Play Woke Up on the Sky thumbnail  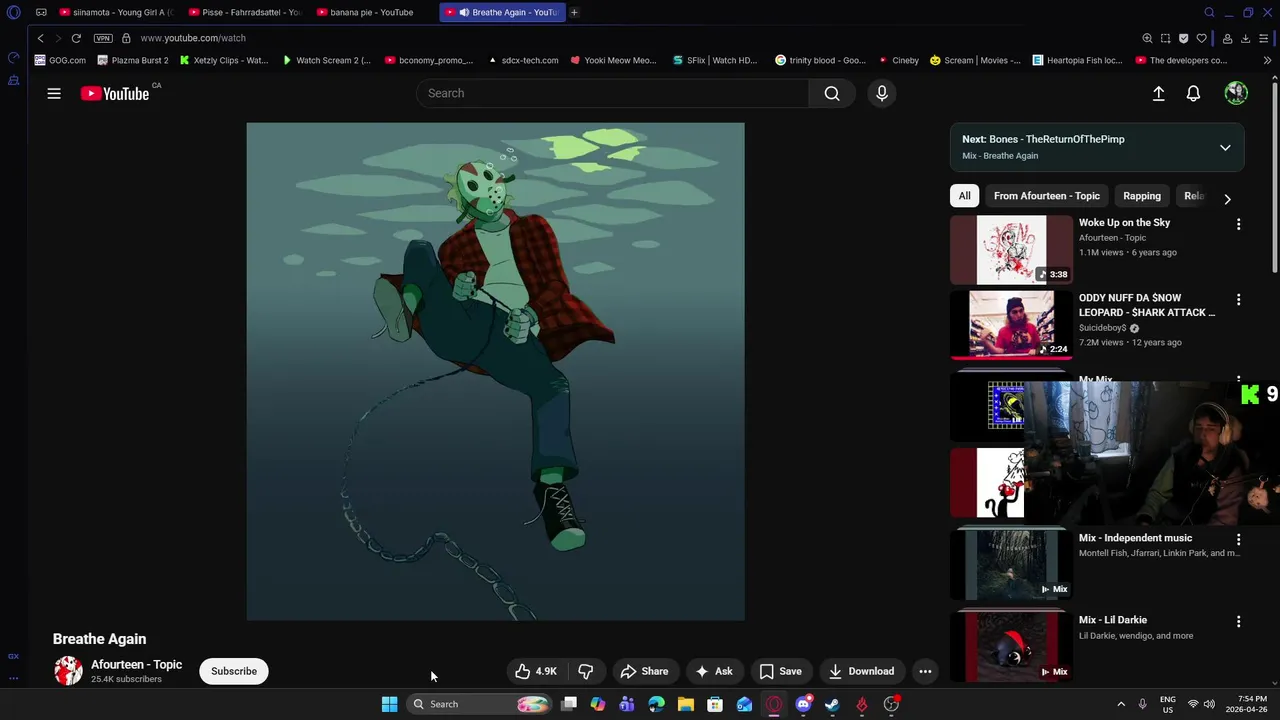pos(1011,249)
